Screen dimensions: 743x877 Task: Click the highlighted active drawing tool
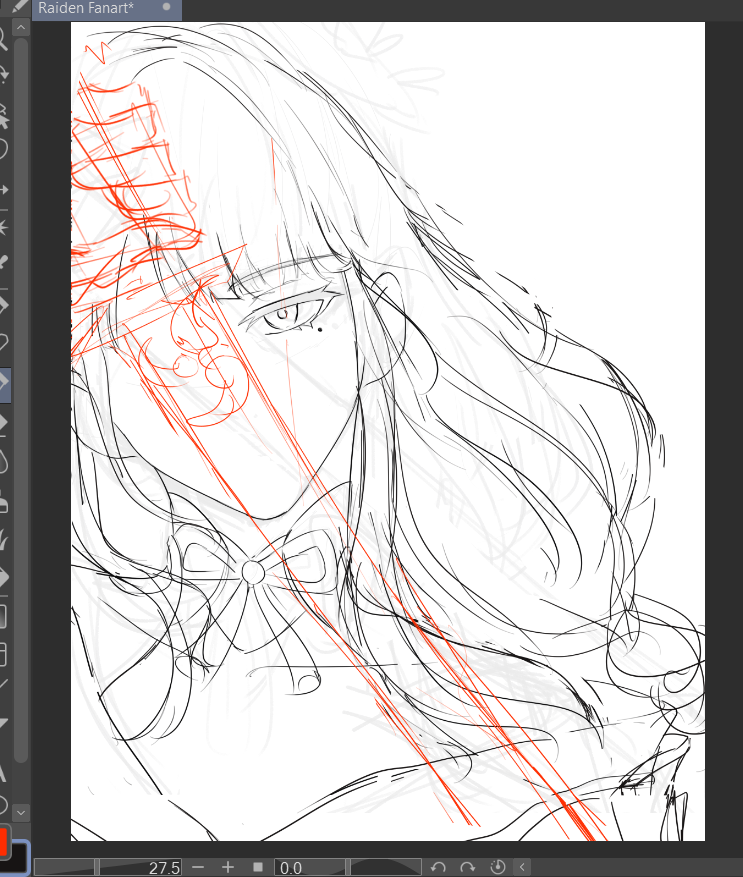[x=4, y=385]
